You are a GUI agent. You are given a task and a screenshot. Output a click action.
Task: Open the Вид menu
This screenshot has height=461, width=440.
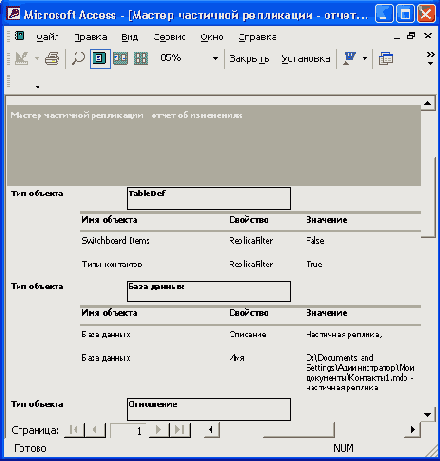pyautogui.click(x=129, y=37)
